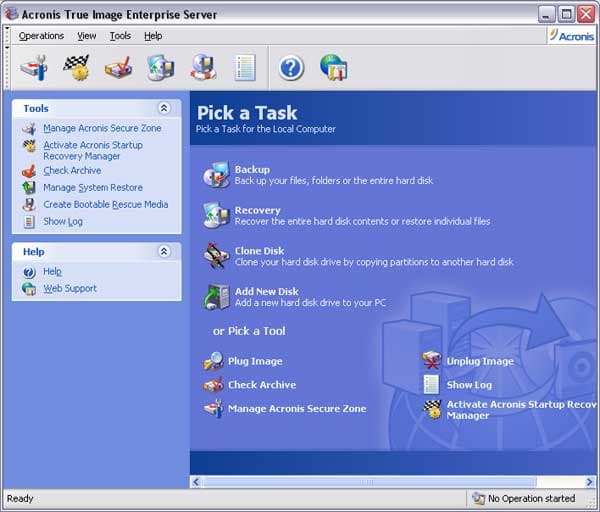600x512 pixels.
Task: Click icon beside Manage System Restore link
Action: pyautogui.click(x=29, y=188)
